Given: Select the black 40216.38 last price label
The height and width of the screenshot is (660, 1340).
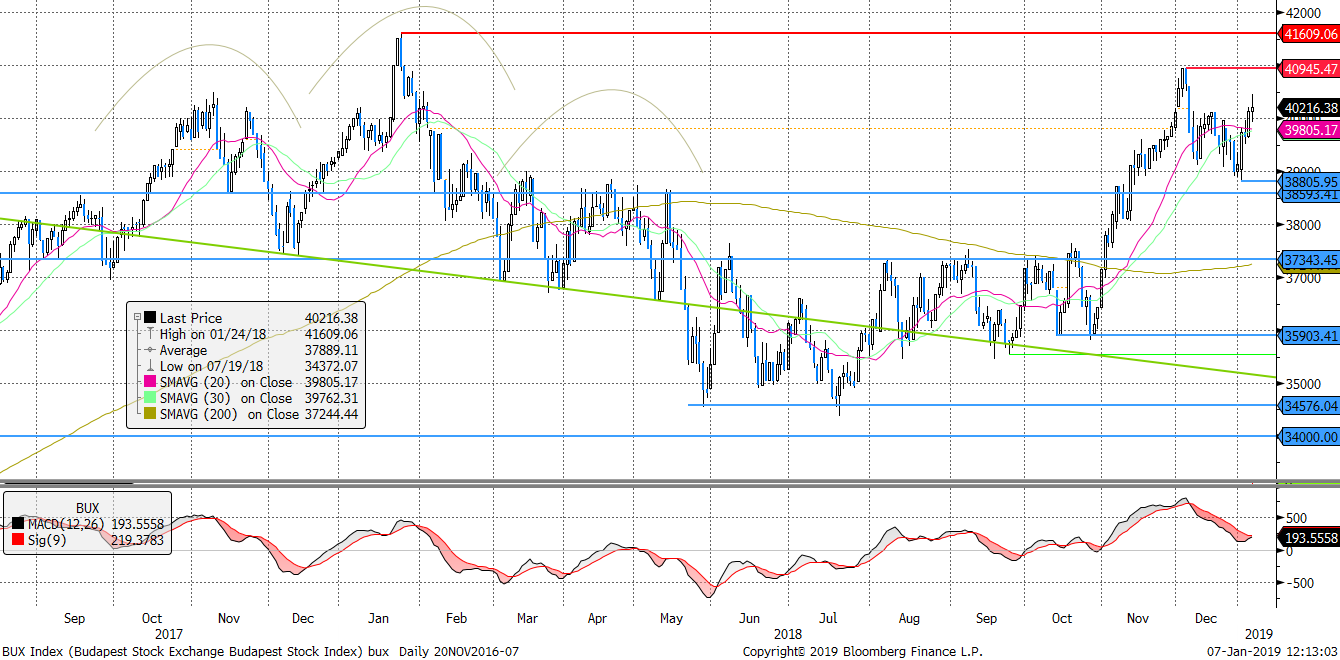Looking at the screenshot, I should (x=1309, y=108).
